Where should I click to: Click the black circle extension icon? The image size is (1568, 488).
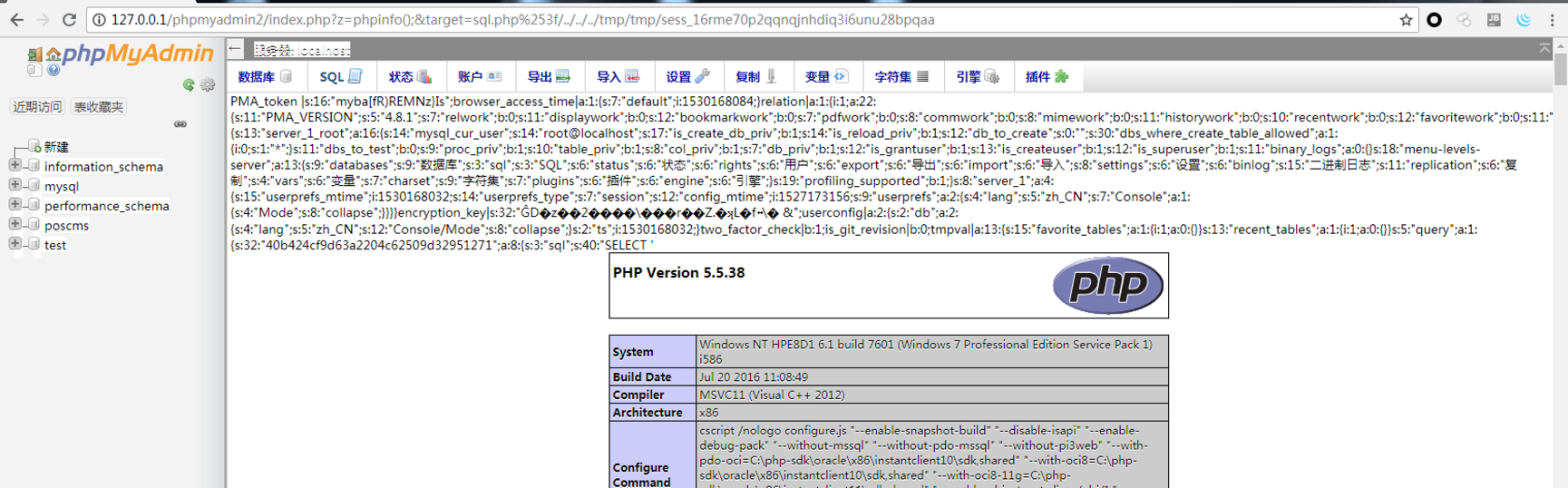(x=1434, y=20)
